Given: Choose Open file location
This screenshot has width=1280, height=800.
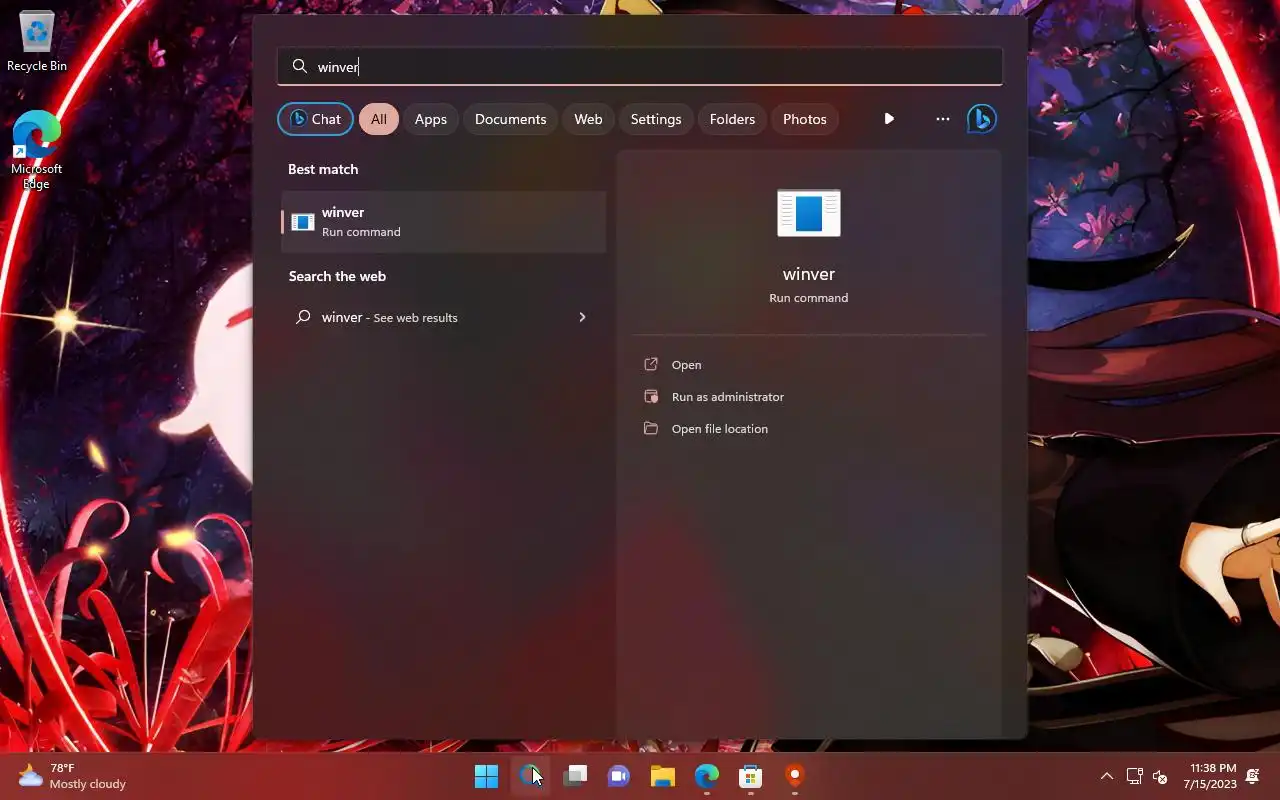Looking at the screenshot, I should pos(719,429).
